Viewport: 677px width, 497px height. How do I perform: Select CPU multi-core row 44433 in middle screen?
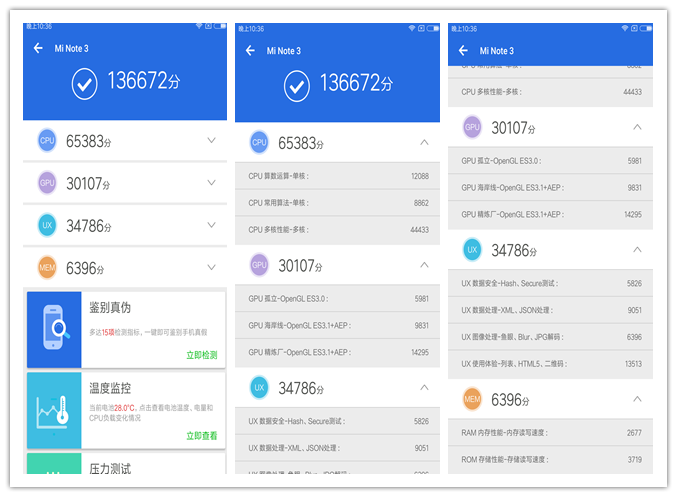(337, 230)
